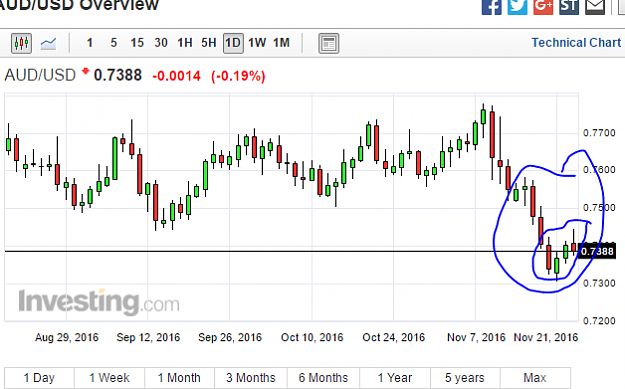This screenshot has height=389, width=625.
Task: Click the Sep 12, 2016 date label
Action: (148, 338)
